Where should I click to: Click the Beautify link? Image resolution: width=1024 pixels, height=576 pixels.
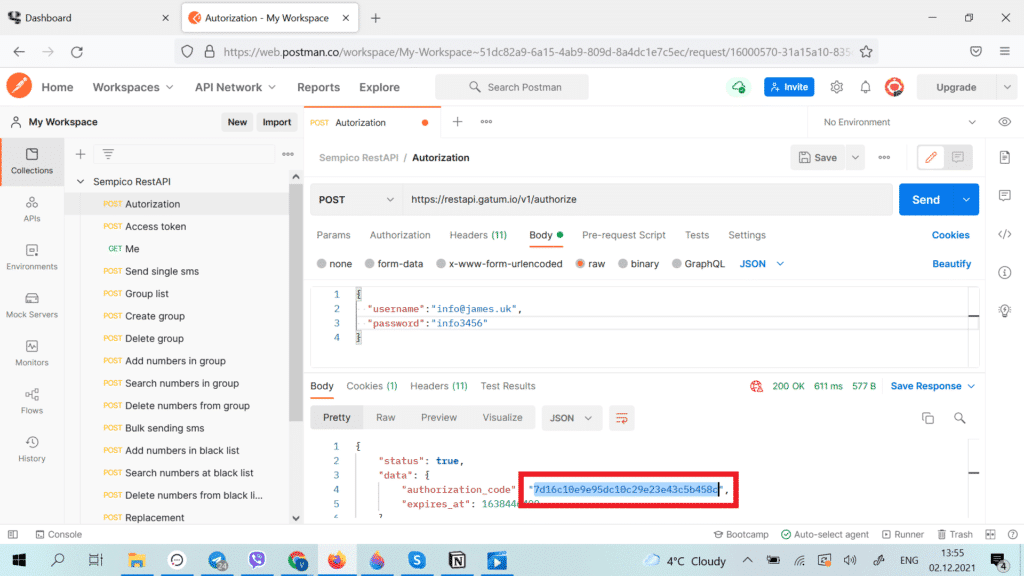click(x=952, y=264)
